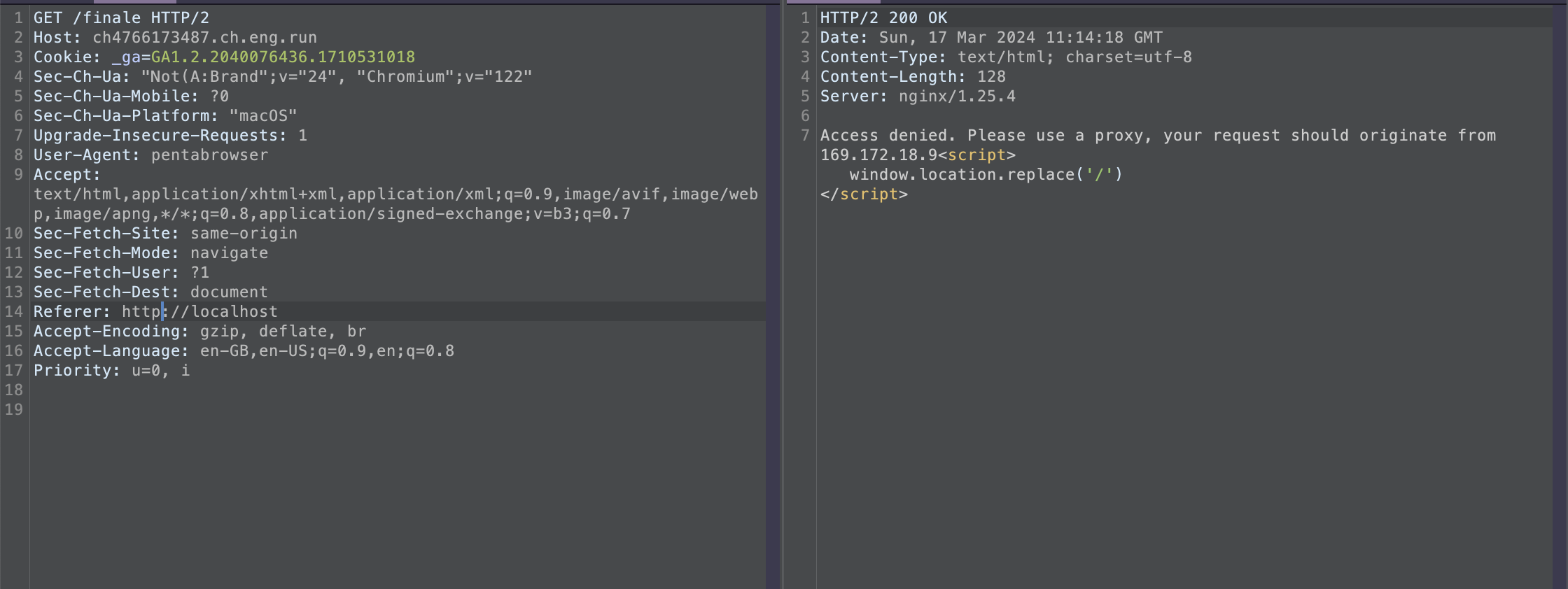Click the Sec-Ch-Ua-Platform "macOS" line
Screen dimensions: 1568x589
click(x=165, y=115)
